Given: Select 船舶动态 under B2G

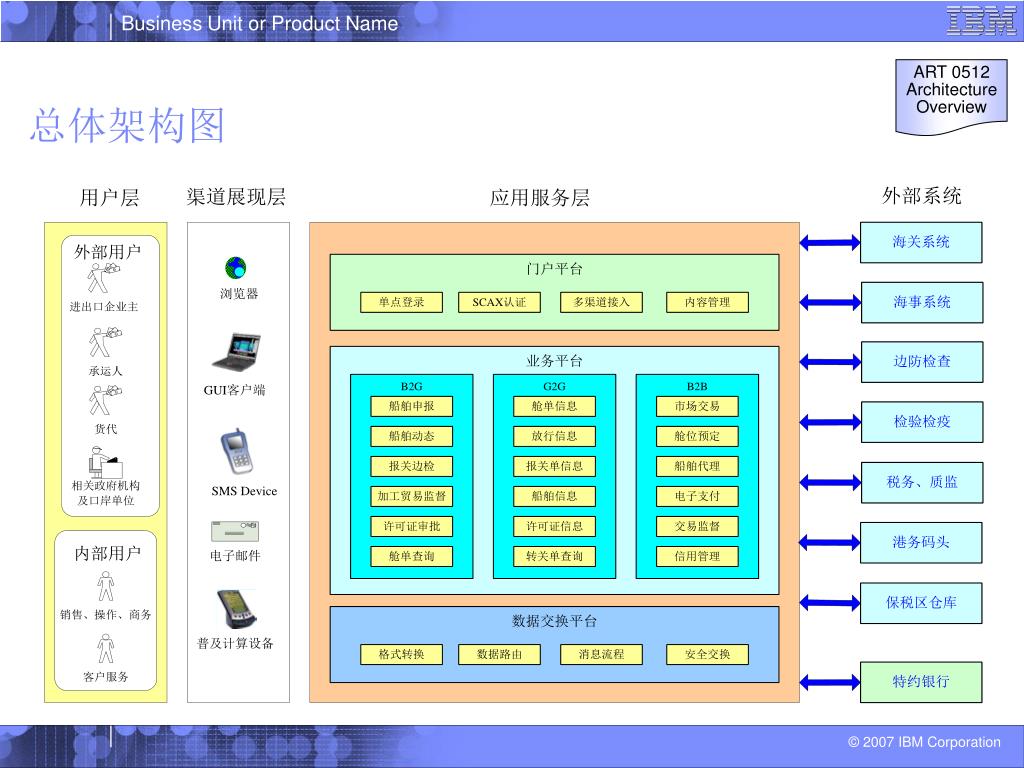Looking at the screenshot, I should click(x=411, y=436).
